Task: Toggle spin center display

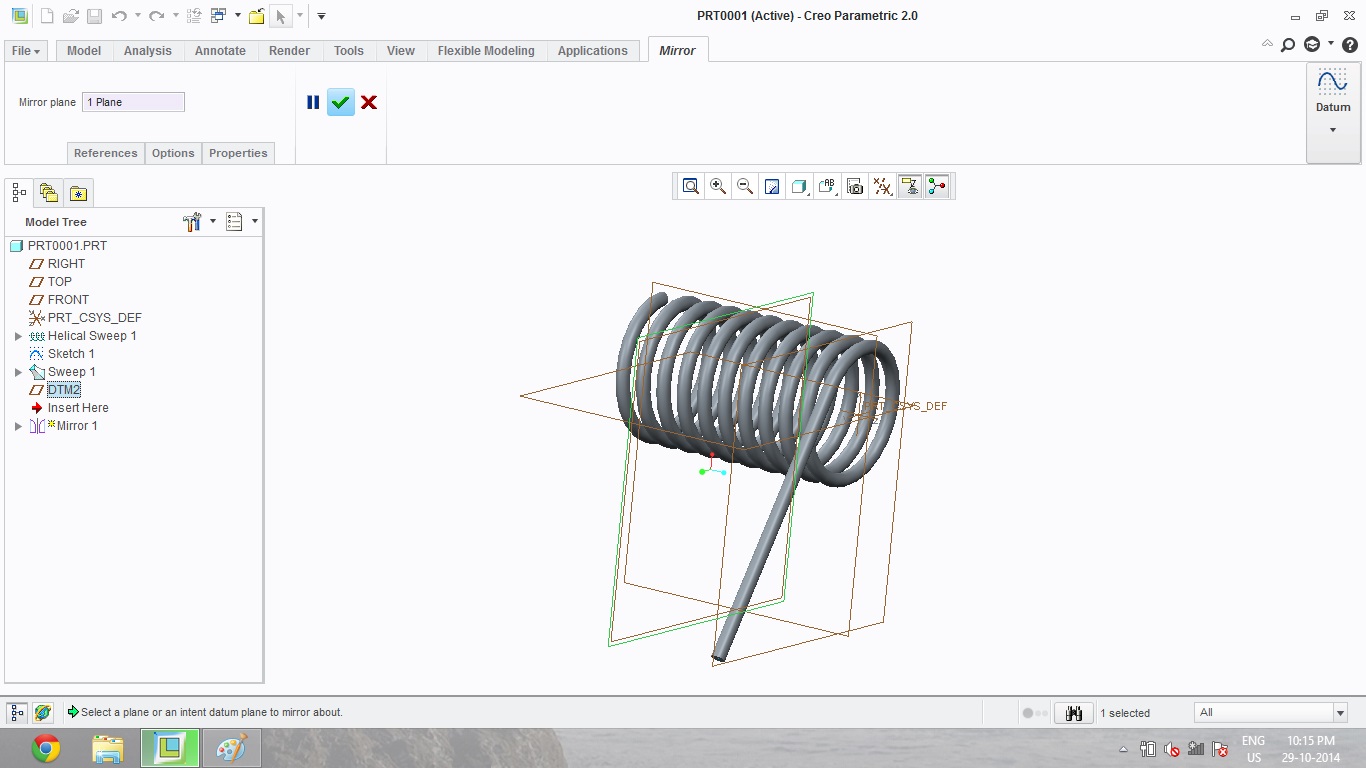Action: tap(937, 186)
